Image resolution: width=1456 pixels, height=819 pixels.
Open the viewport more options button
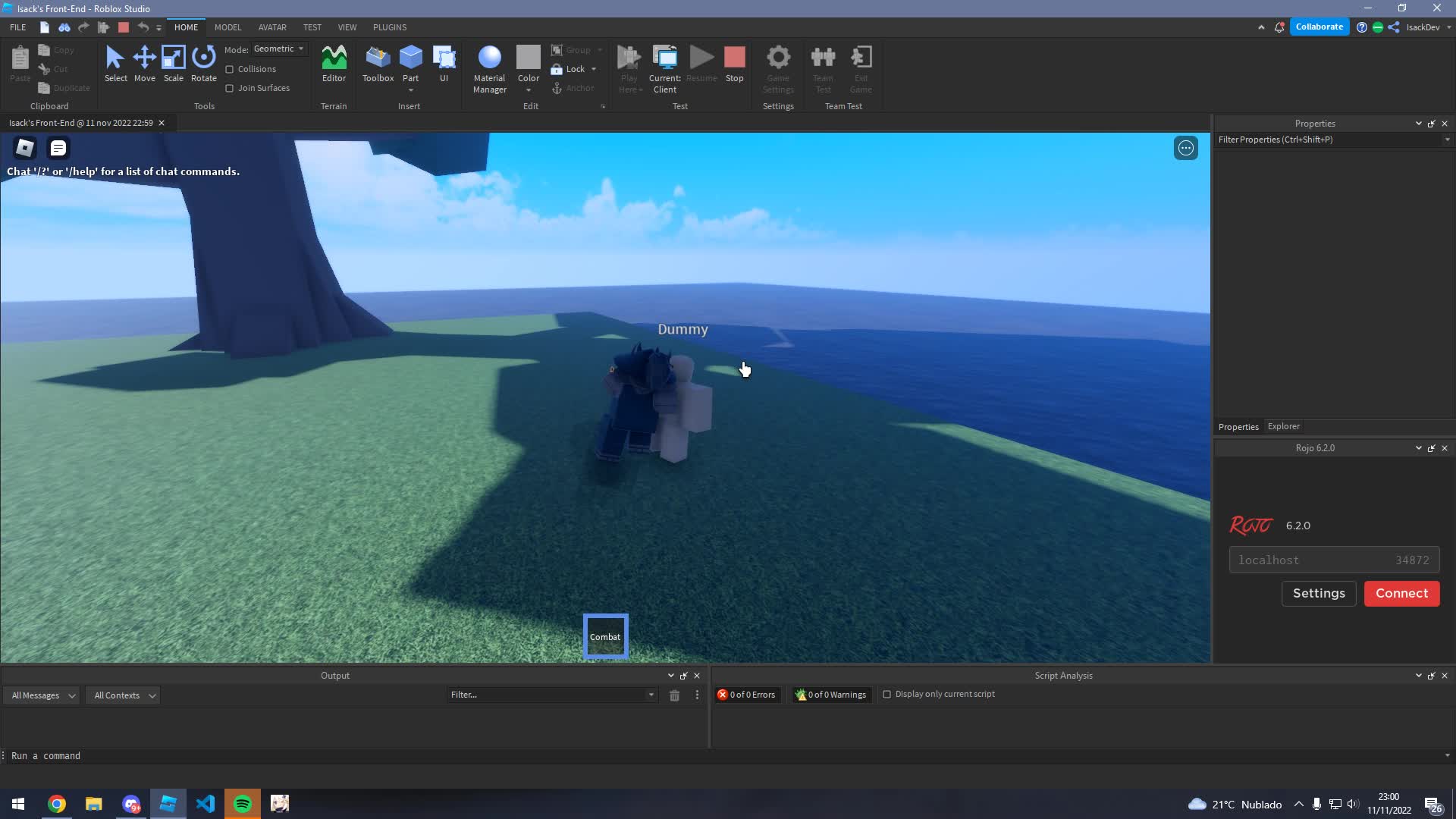(1186, 148)
